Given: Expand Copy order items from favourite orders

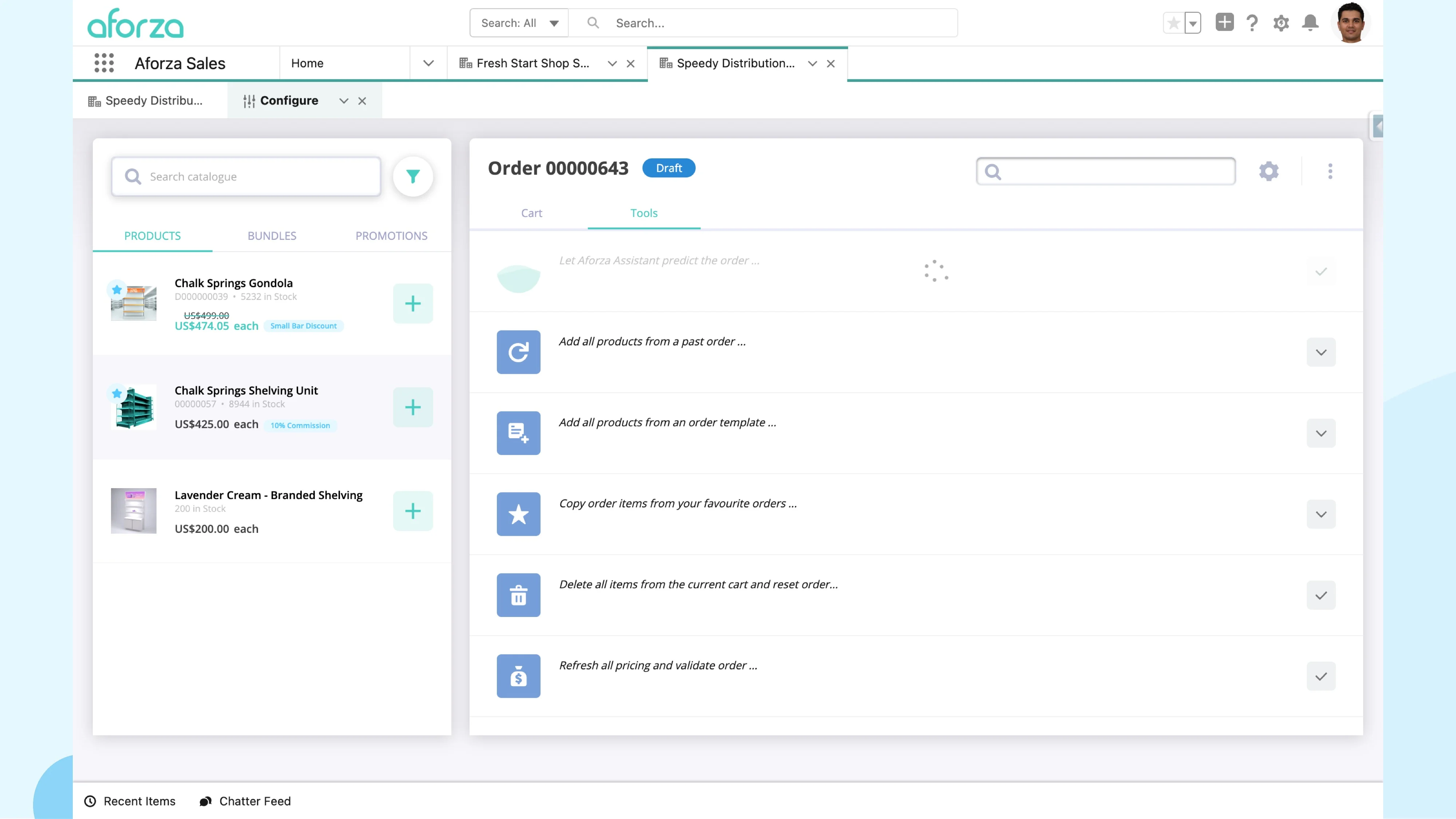Looking at the screenshot, I should coord(1321,514).
